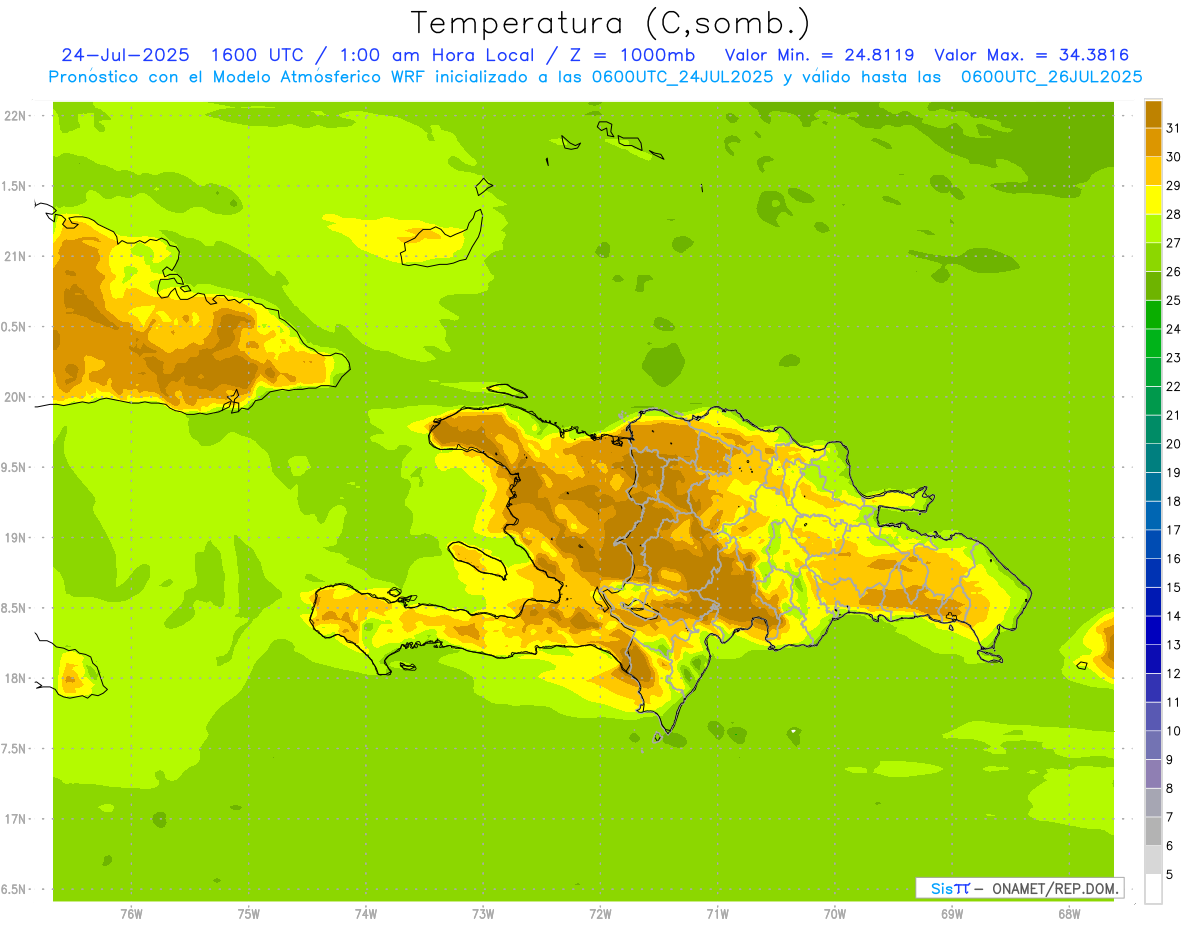Image resolution: width=1200 pixels, height=927 pixels.
Task: Click the color bar label "15"
Action: coord(1174,587)
